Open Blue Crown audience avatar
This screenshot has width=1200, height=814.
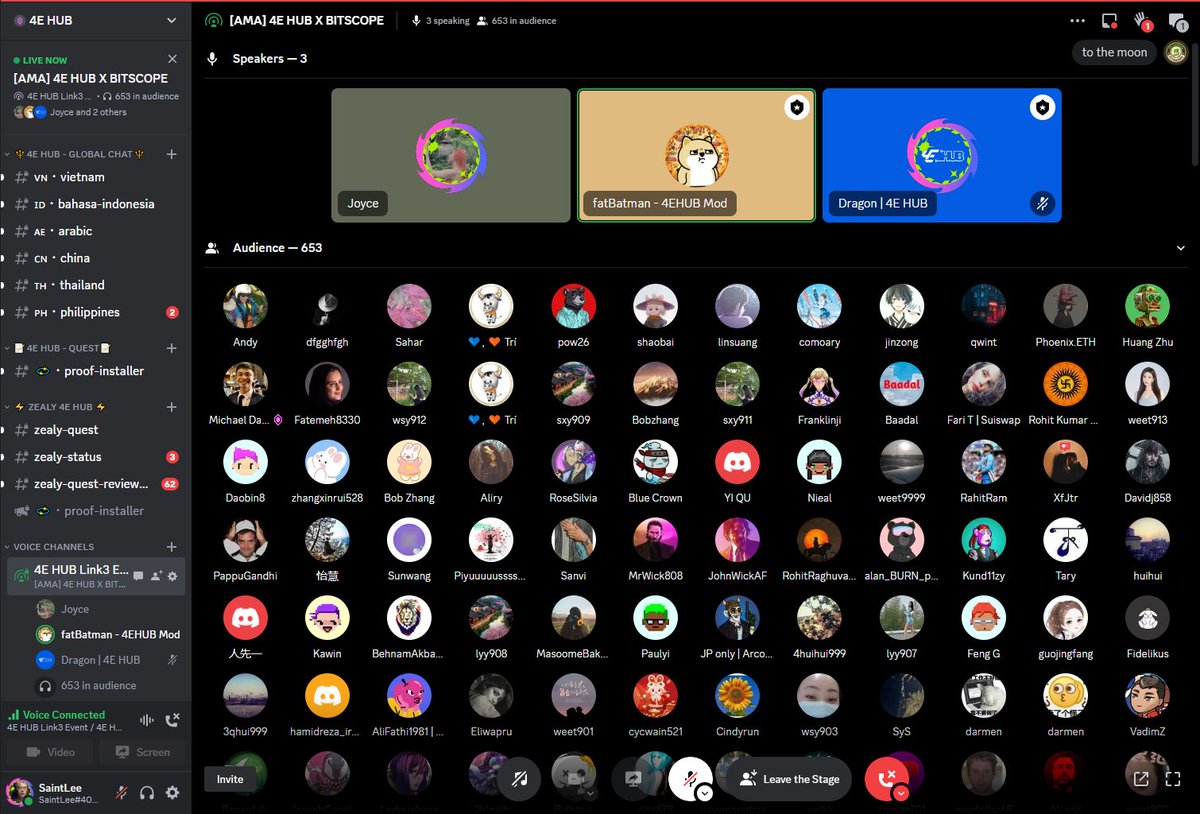click(655, 462)
